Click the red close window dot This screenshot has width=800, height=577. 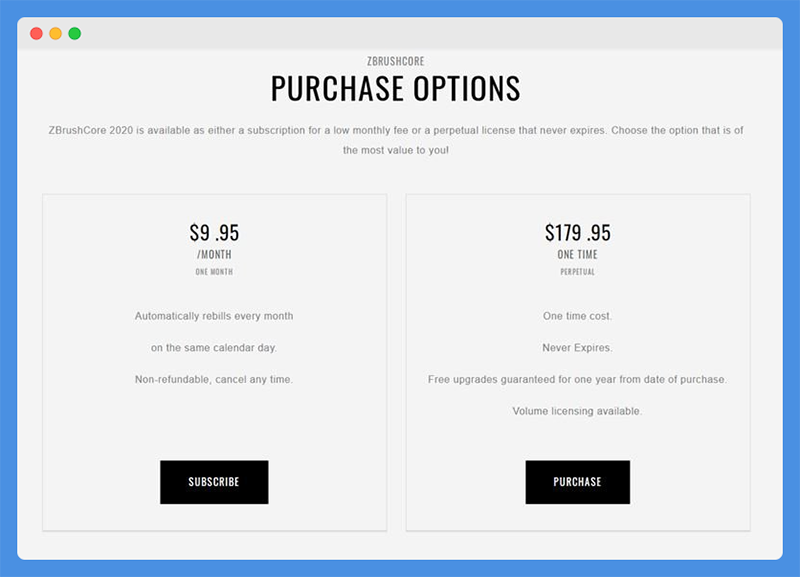coord(36,34)
